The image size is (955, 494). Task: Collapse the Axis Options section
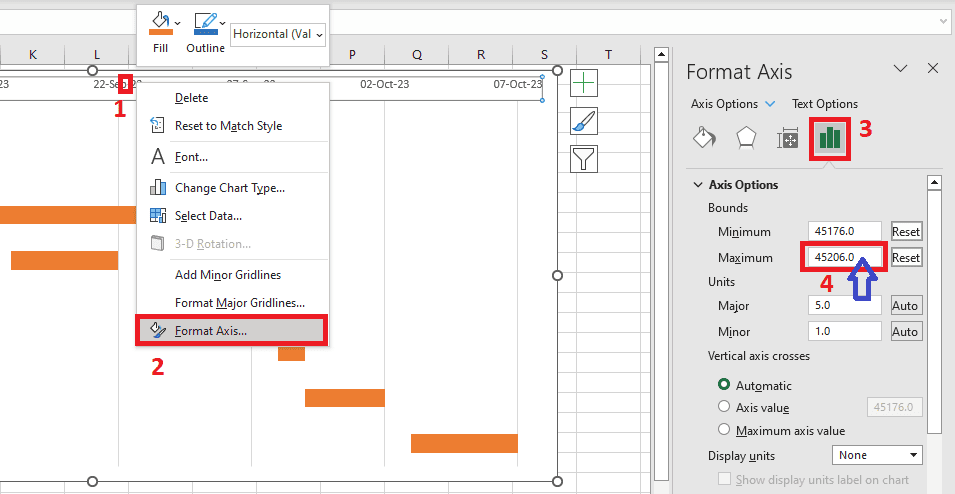click(x=697, y=185)
